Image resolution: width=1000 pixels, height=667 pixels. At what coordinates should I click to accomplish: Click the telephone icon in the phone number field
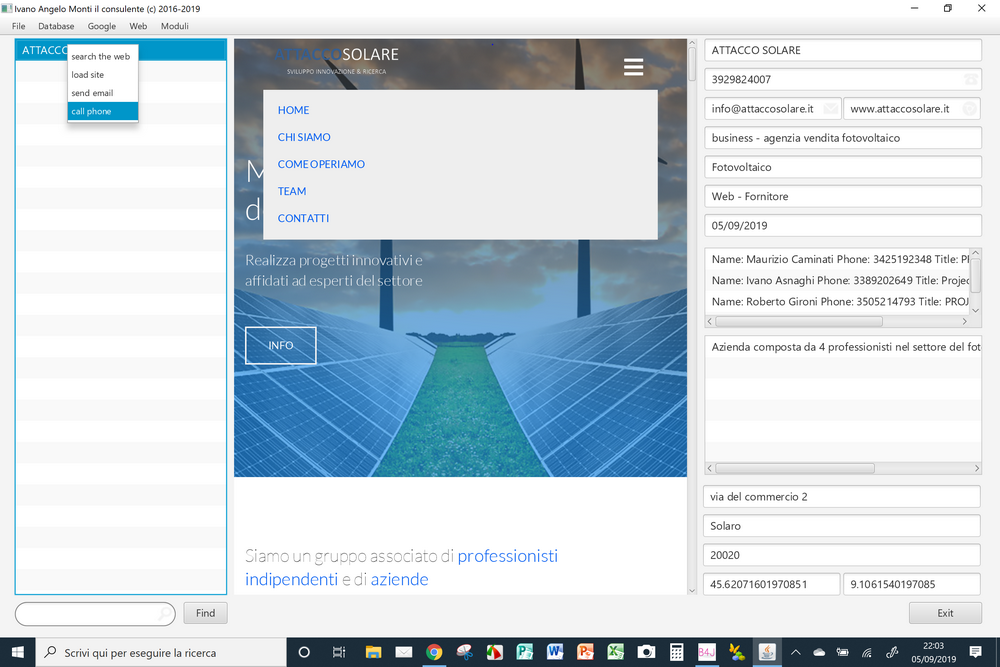pyautogui.click(x=970, y=79)
